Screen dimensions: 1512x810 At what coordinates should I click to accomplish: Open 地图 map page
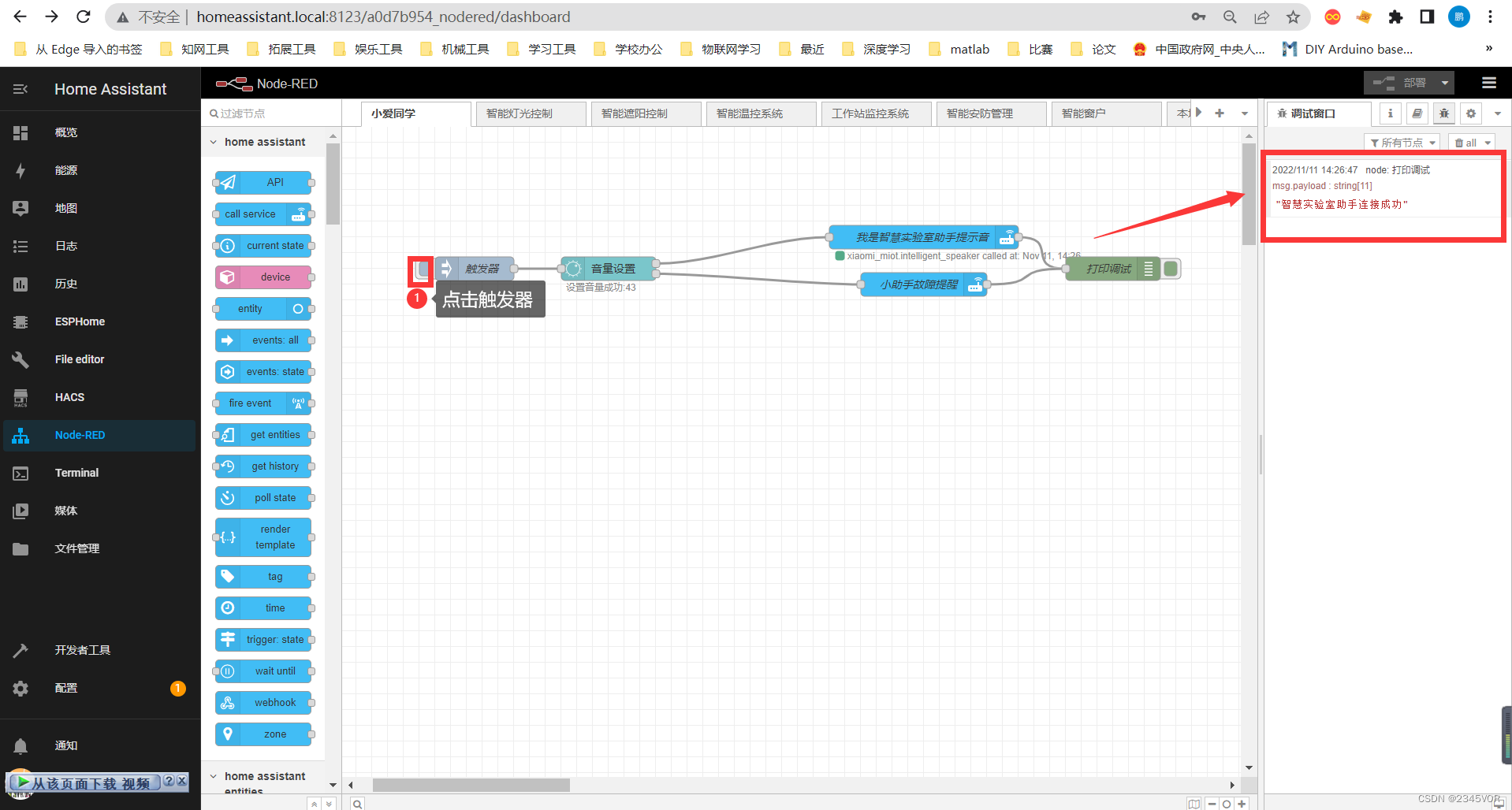click(99, 208)
